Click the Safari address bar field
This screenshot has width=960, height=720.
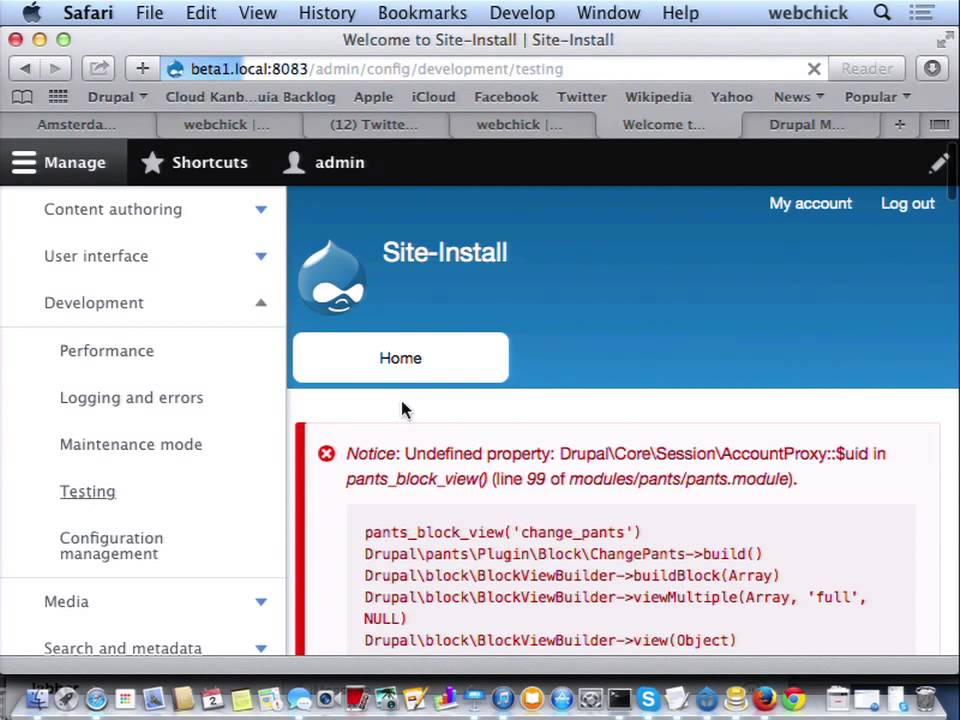[495, 69]
